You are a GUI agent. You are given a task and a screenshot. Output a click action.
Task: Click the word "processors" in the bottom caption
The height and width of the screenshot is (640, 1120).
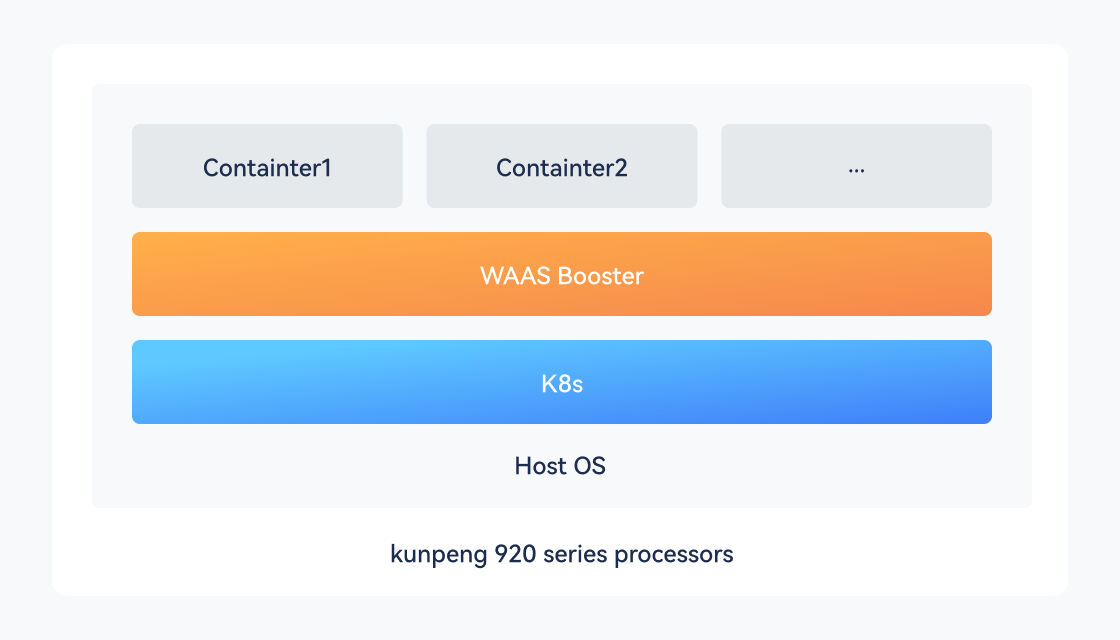674,554
